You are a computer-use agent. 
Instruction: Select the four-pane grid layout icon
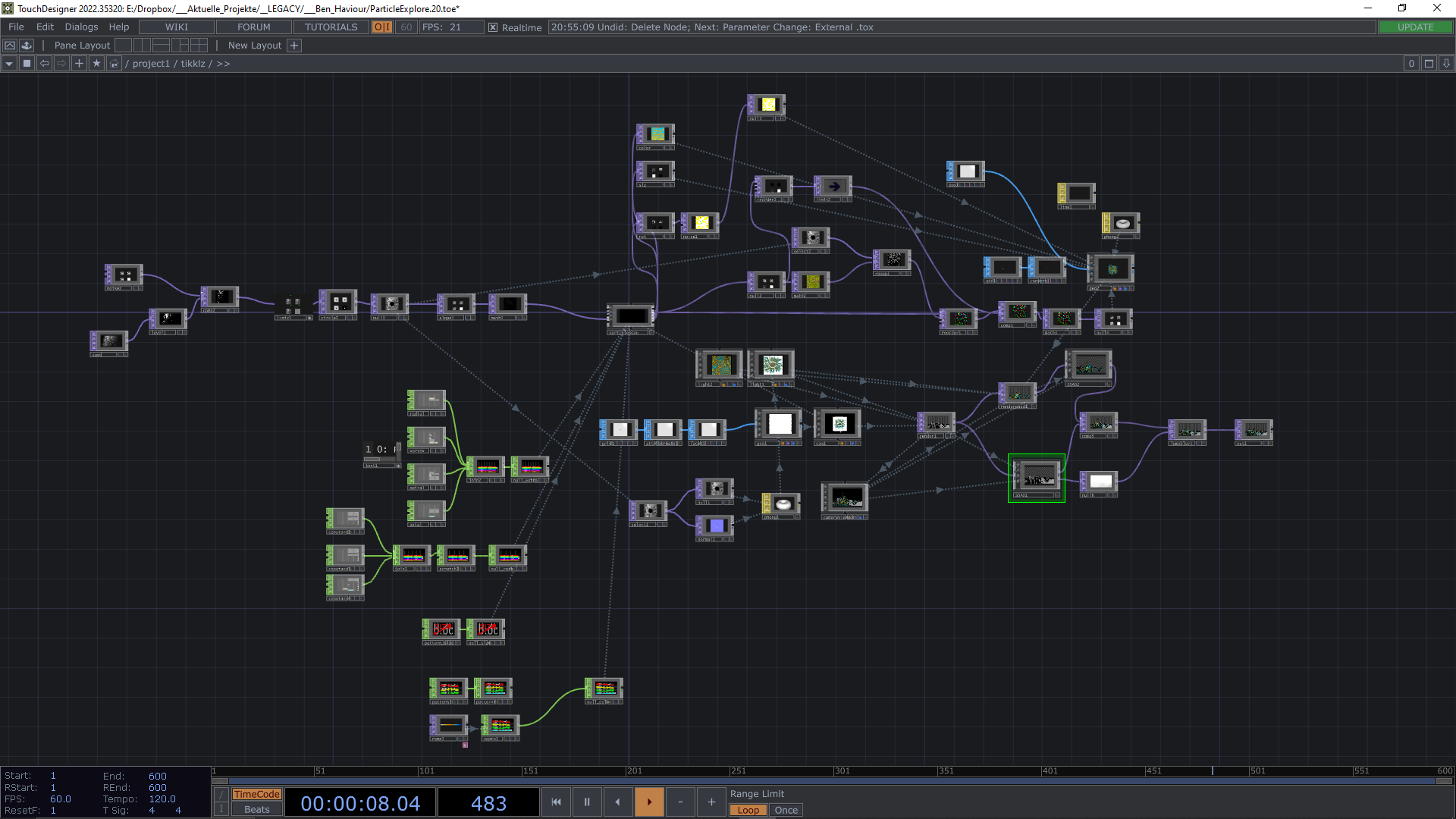(199, 45)
